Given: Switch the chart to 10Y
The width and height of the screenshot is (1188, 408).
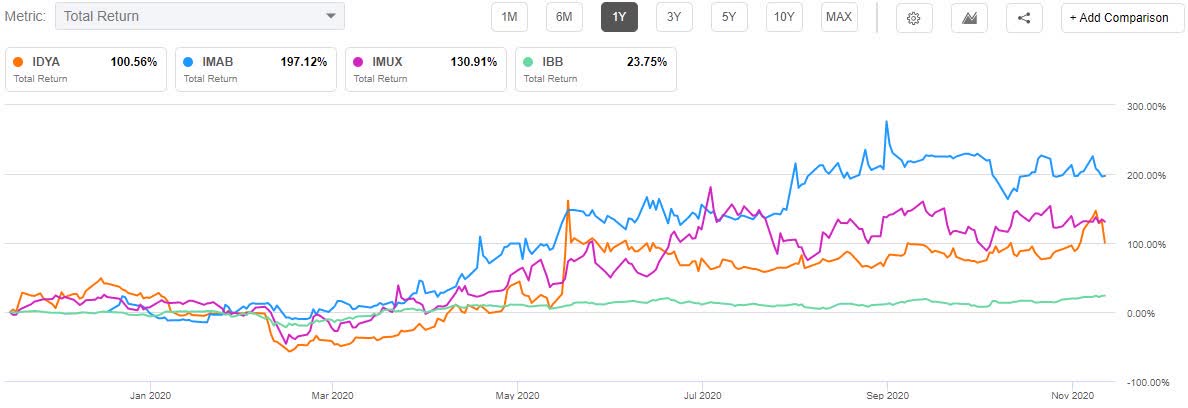Looking at the screenshot, I should point(784,17).
